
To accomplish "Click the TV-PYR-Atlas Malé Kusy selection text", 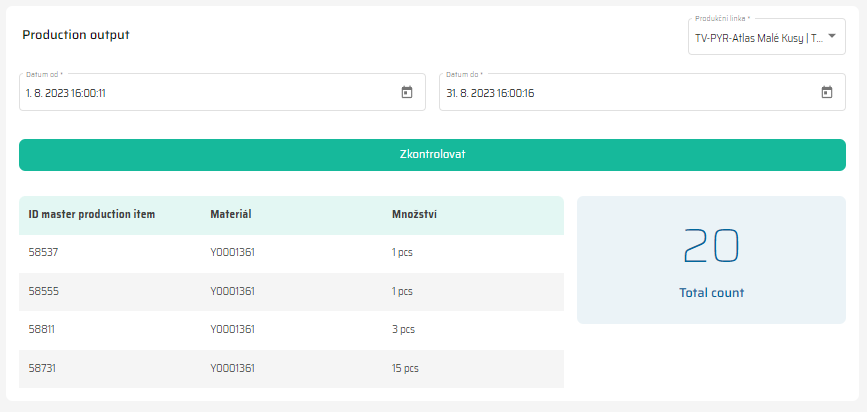I will (758, 39).
